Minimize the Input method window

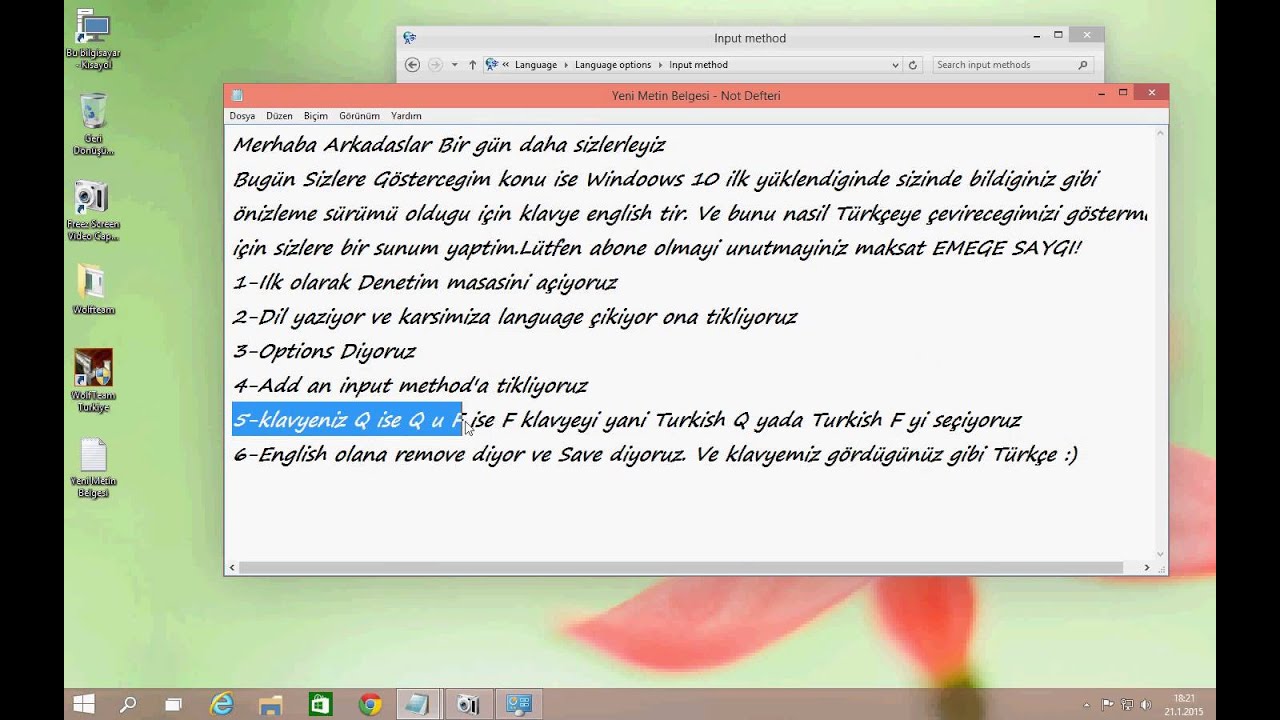1036,36
